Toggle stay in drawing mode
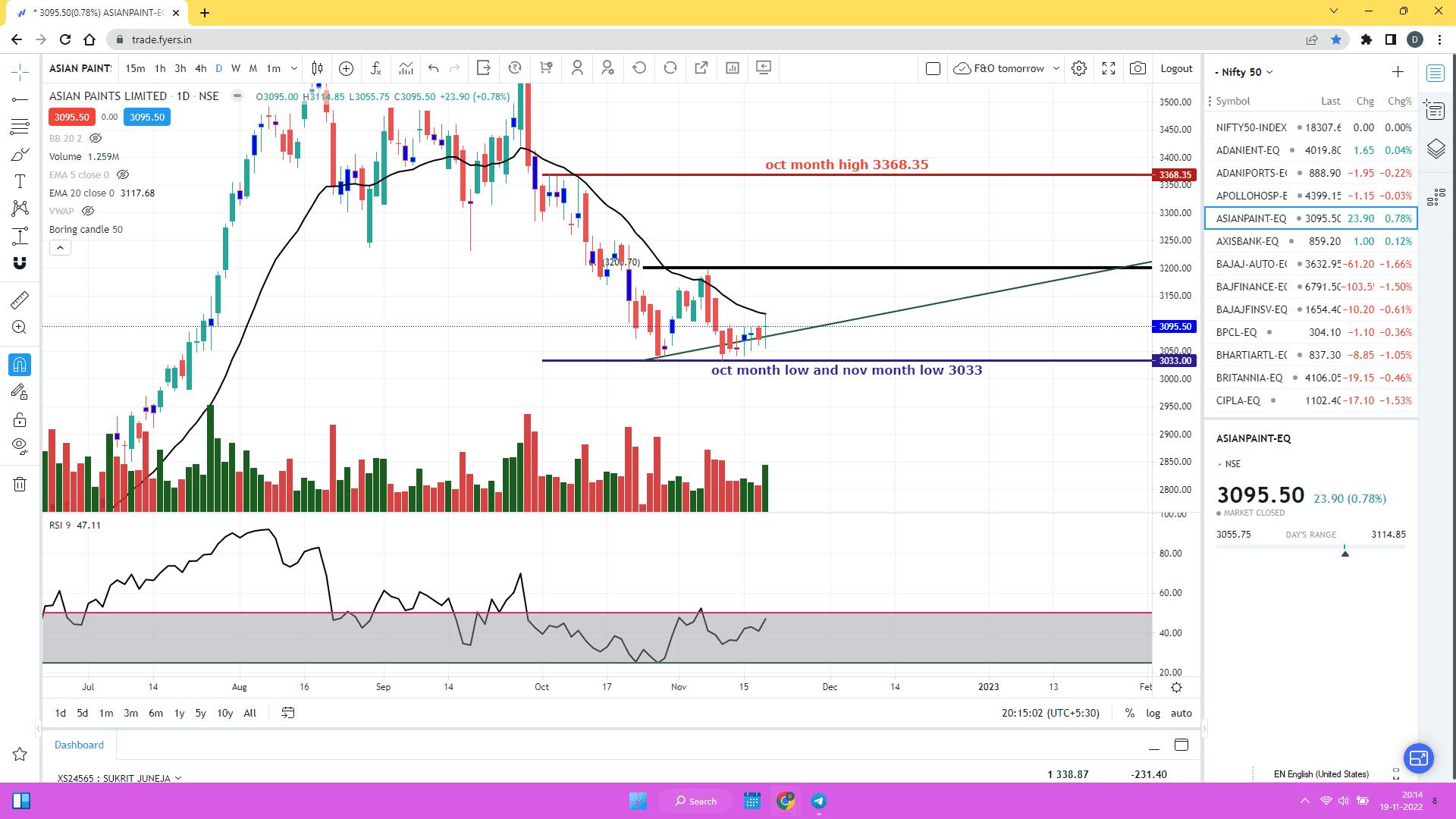 click(x=20, y=392)
